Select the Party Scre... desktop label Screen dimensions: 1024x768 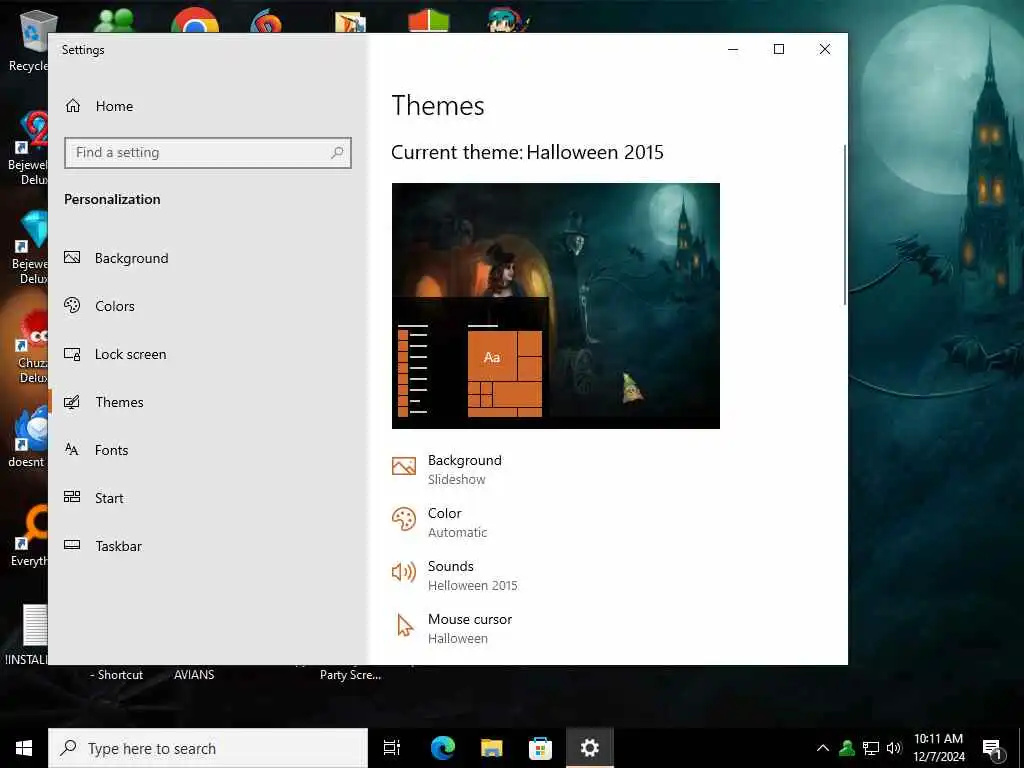(x=350, y=675)
